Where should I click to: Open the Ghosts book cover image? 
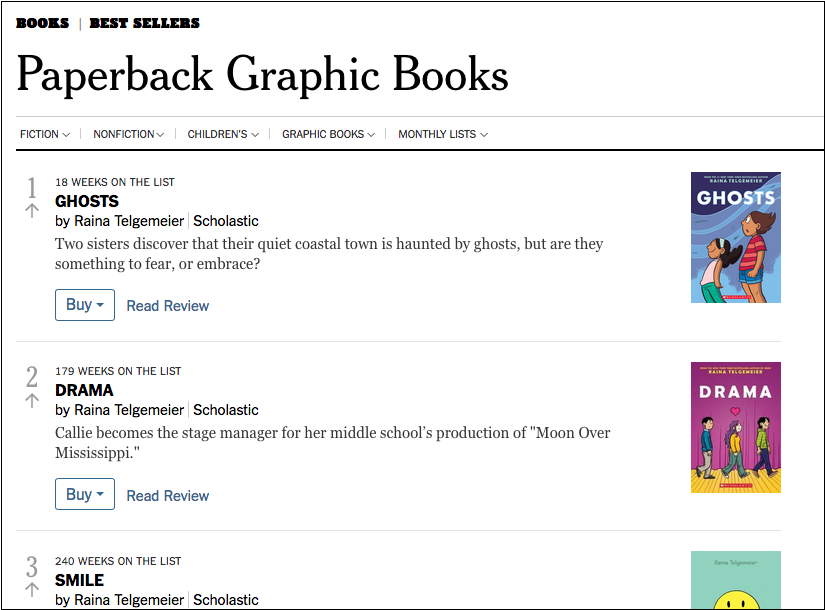[x=735, y=237]
